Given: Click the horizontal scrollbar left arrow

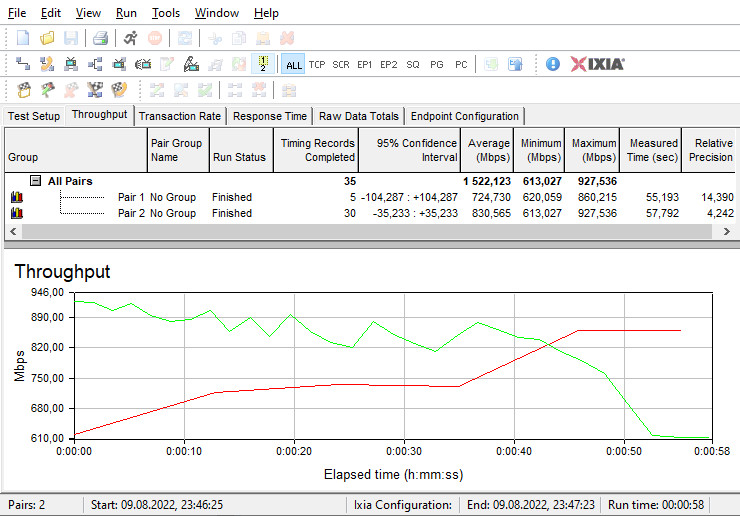Looking at the screenshot, I should click(x=13, y=231).
